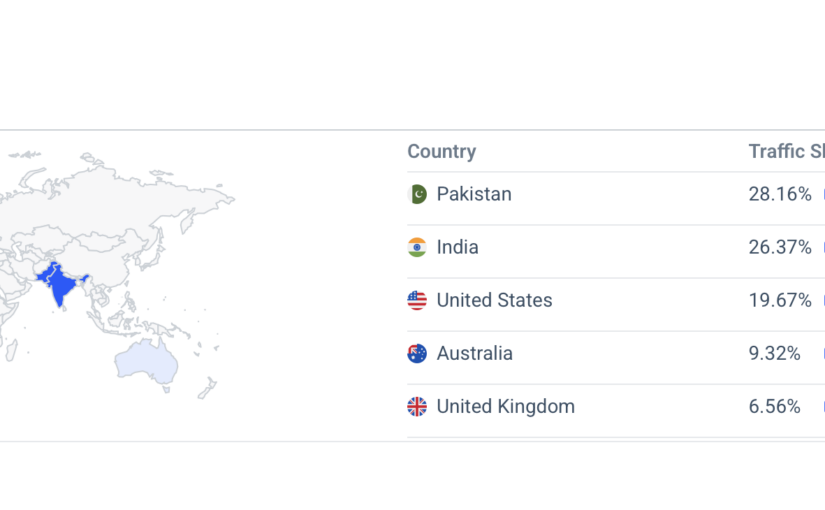Click India's 26.37% traffic share value

pos(780,247)
